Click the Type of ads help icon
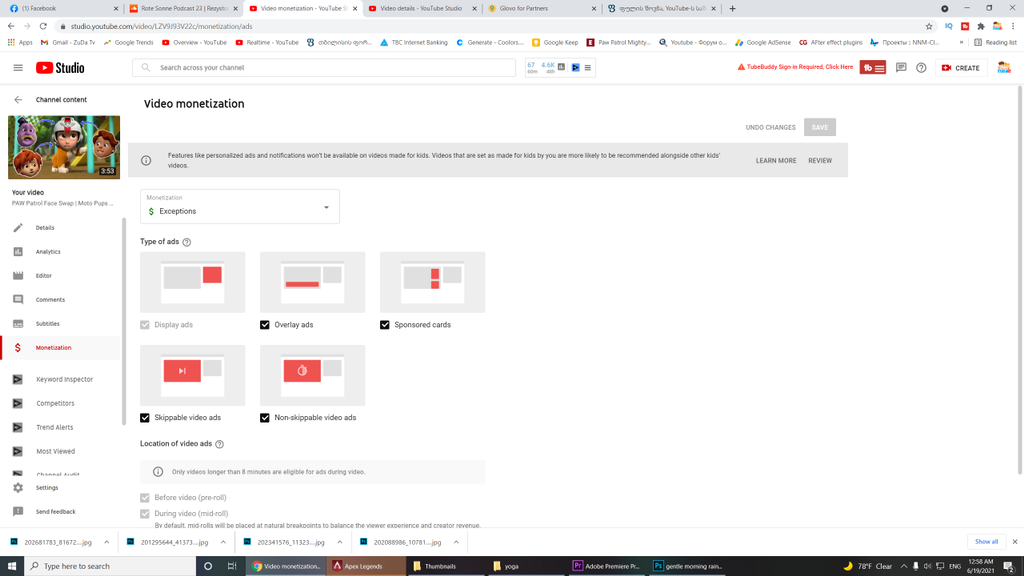 pyautogui.click(x=187, y=242)
